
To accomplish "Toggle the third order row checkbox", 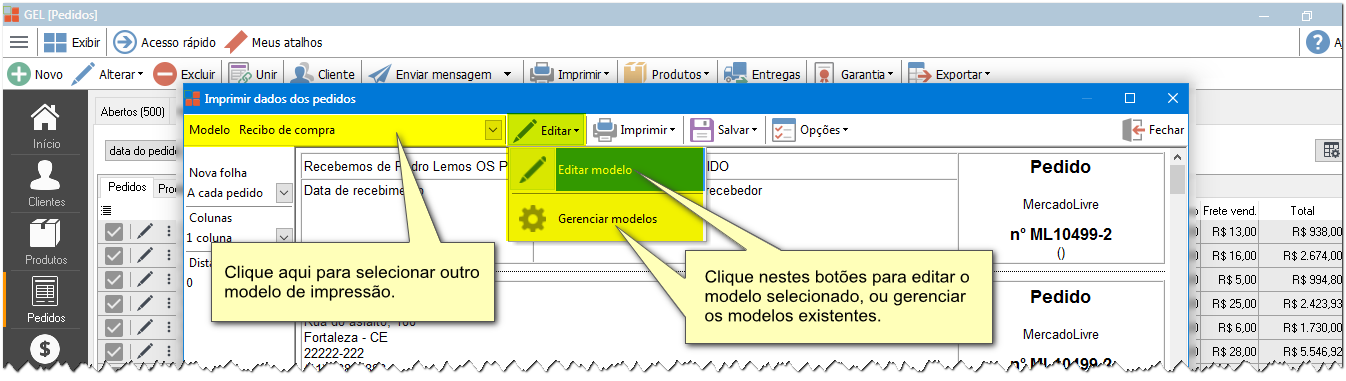I will 114,280.
